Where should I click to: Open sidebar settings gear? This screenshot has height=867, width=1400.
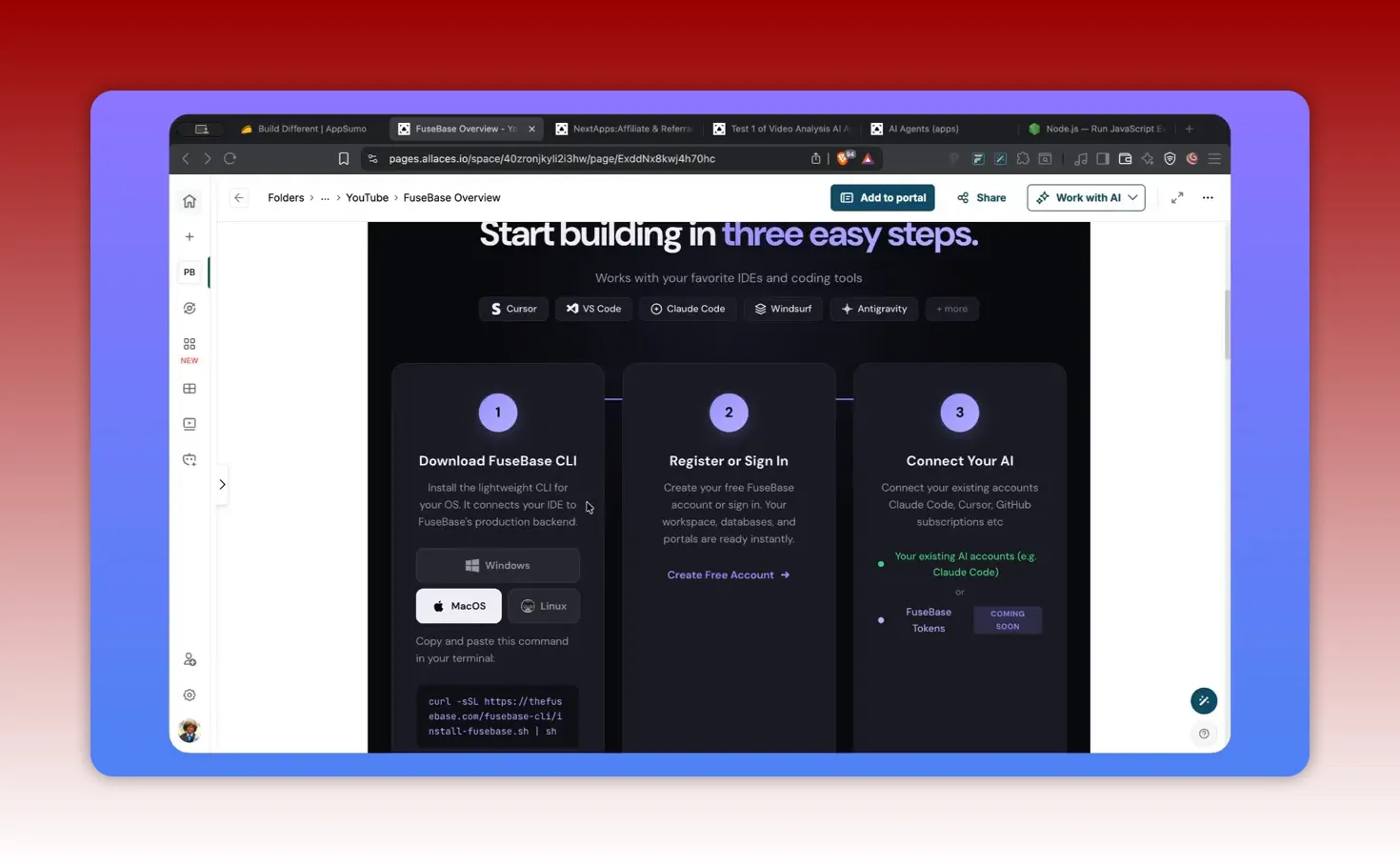pos(189,695)
